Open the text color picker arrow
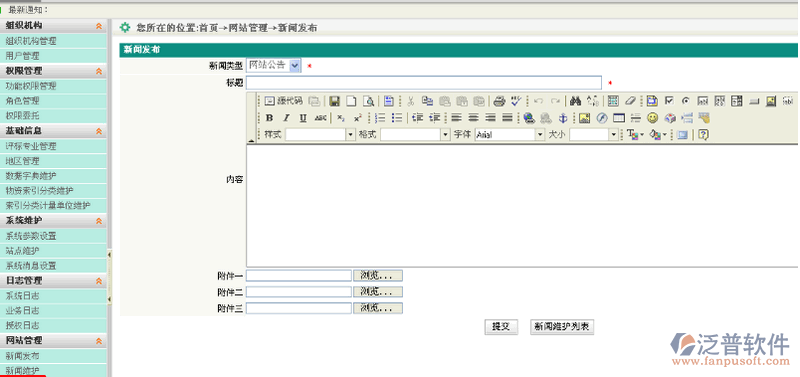 (x=642, y=135)
